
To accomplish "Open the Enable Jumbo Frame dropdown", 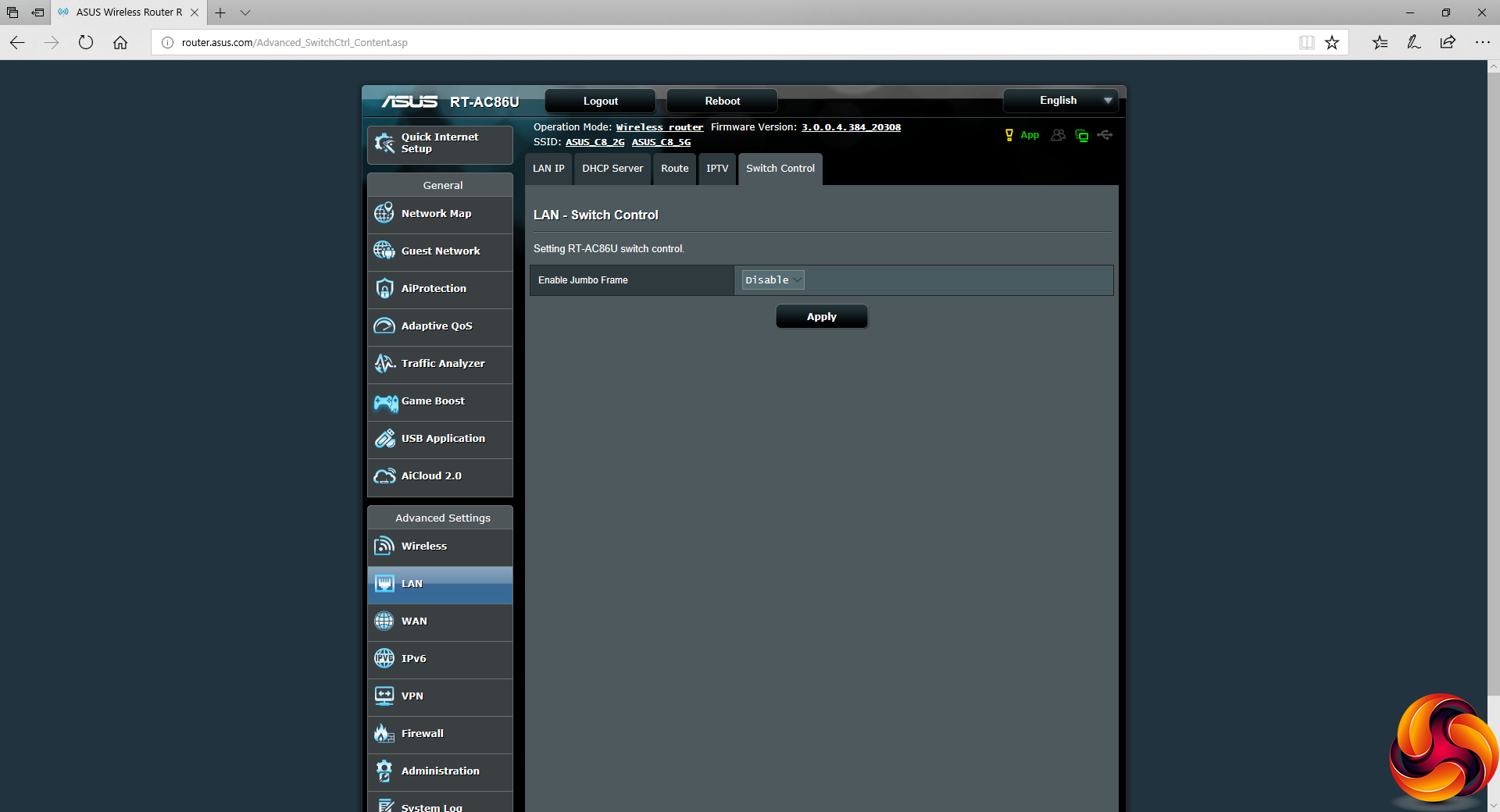I will (773, 280).
